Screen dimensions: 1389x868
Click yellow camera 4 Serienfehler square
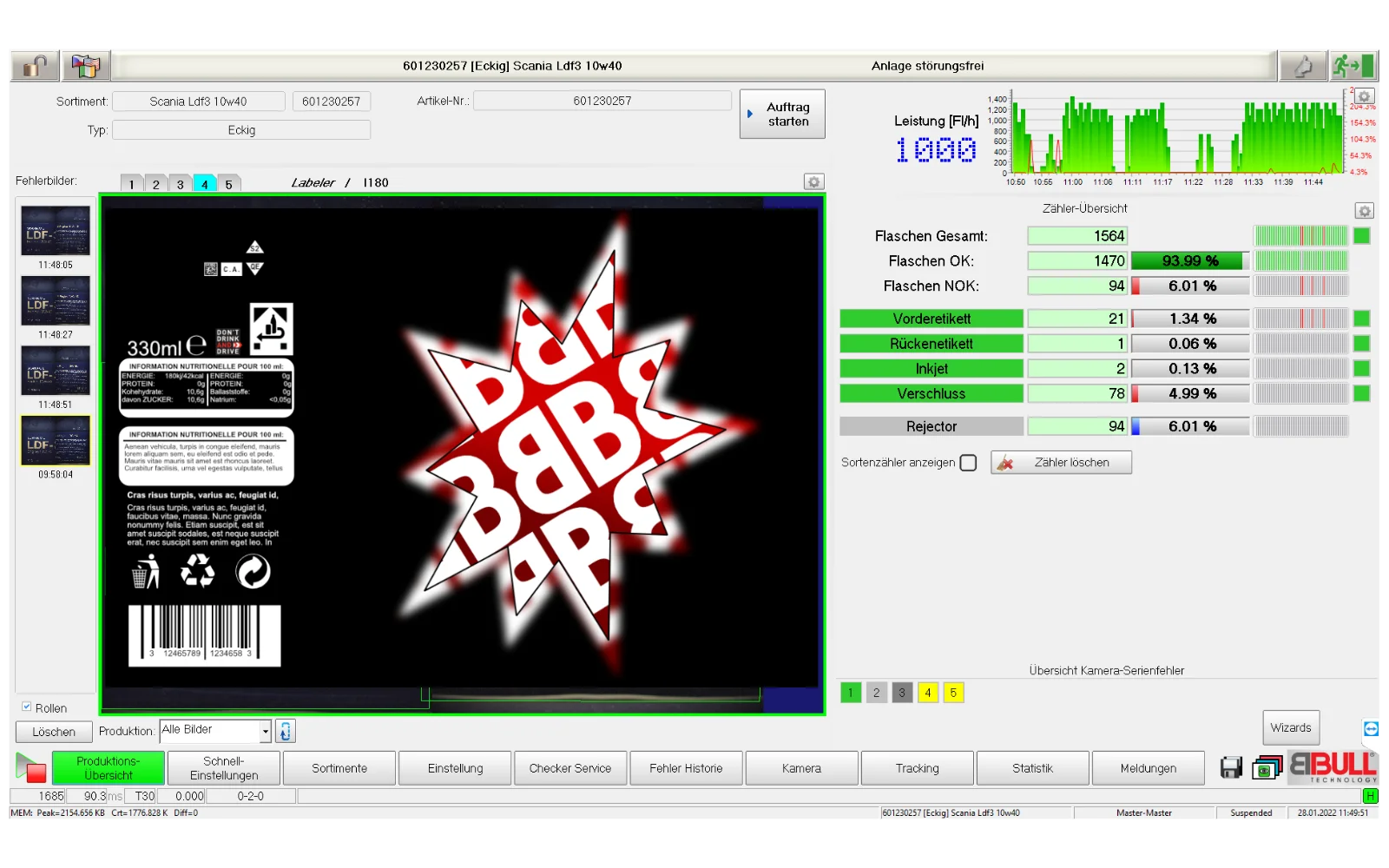928,693
